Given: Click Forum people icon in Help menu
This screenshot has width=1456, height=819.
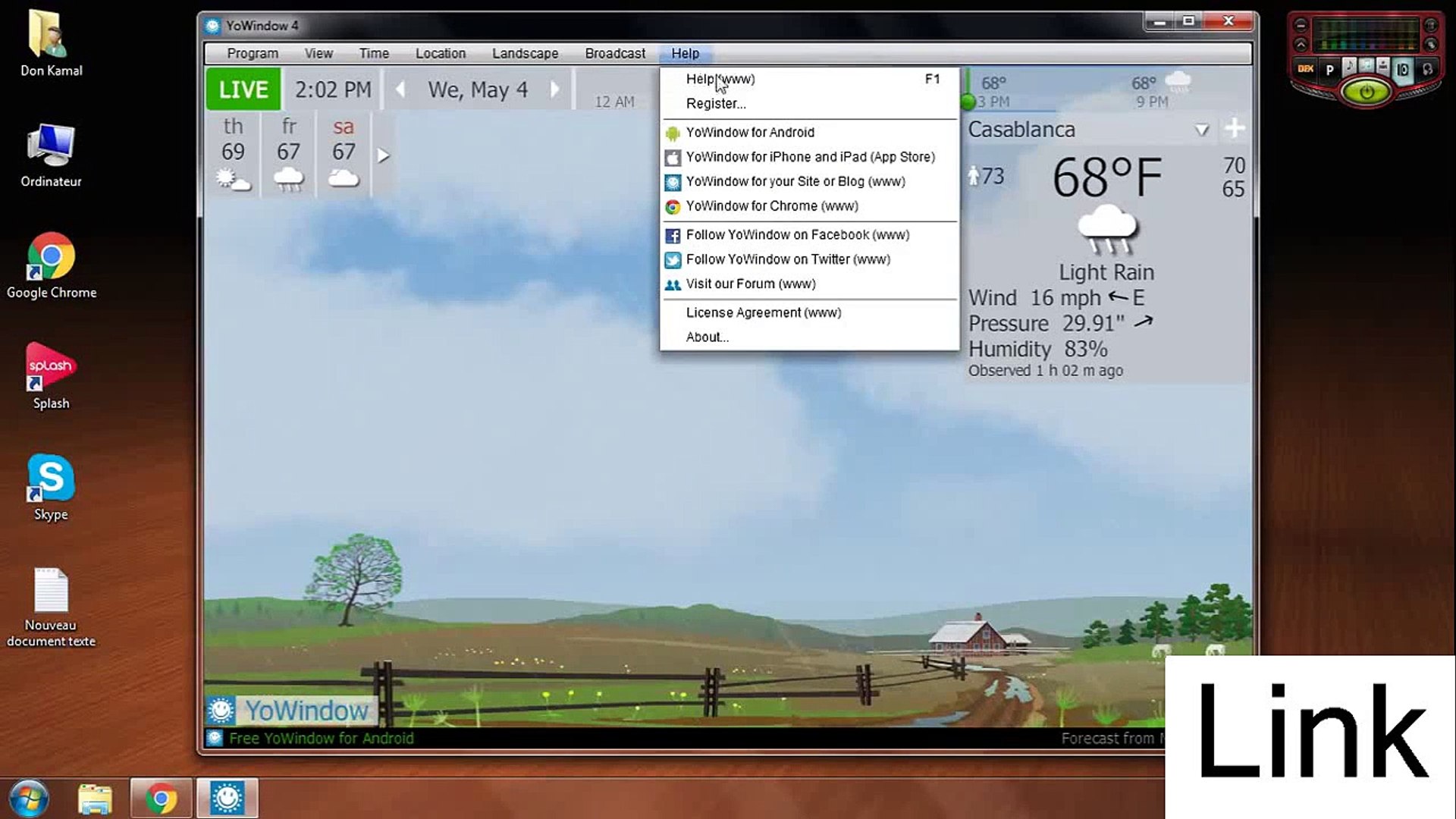Looking at the screenshot, I should pos(673,285).
